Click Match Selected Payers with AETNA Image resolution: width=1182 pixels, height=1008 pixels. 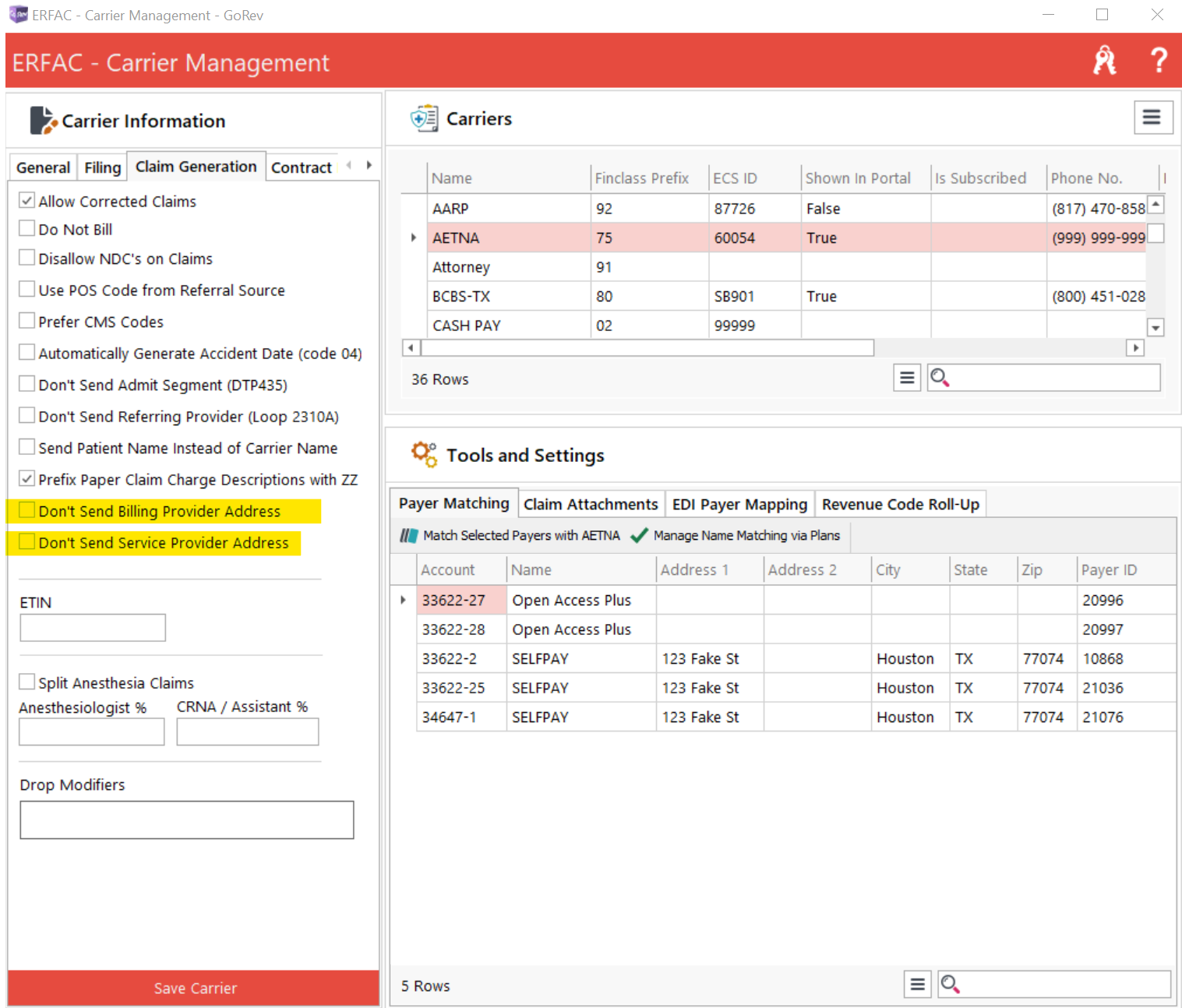pos(510,535)
